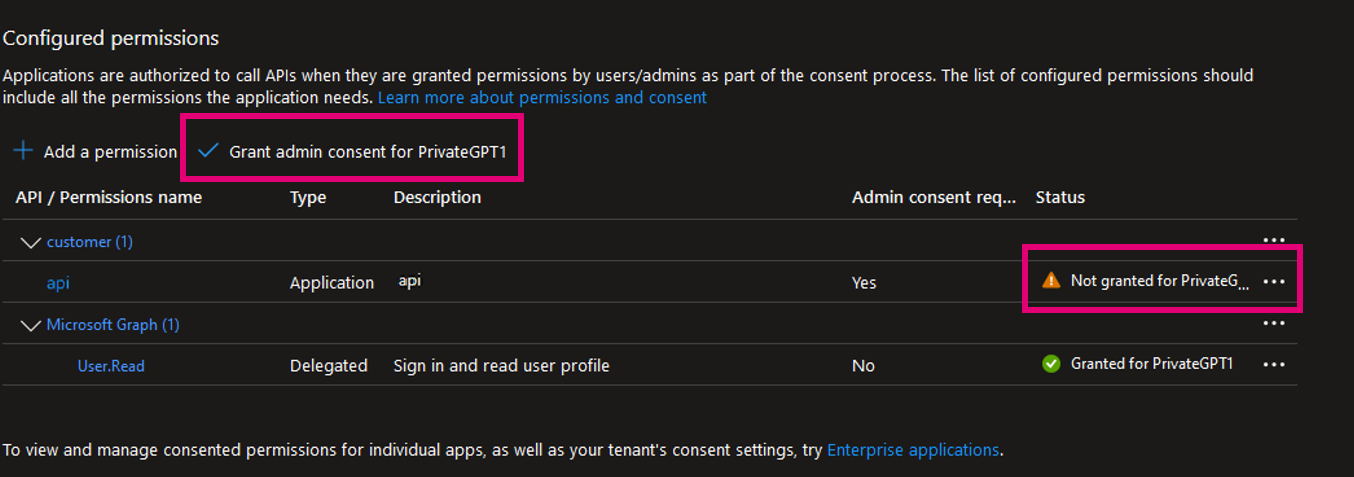The height and width of the screenshot is (477, 1354).
Task: Select the User.Read permission link
Action: tap(111, 366)
